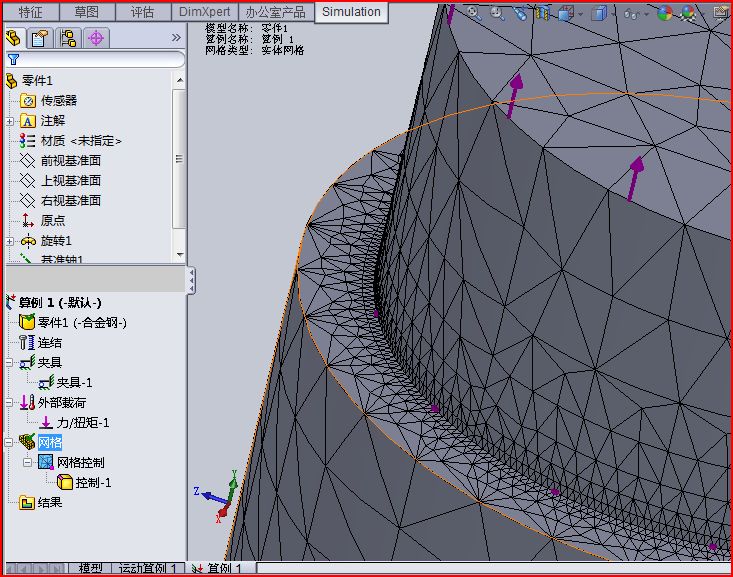733x577 pixels.
Task: Click the bottom tab scroll-left arrow
Action: pos(26,569)
